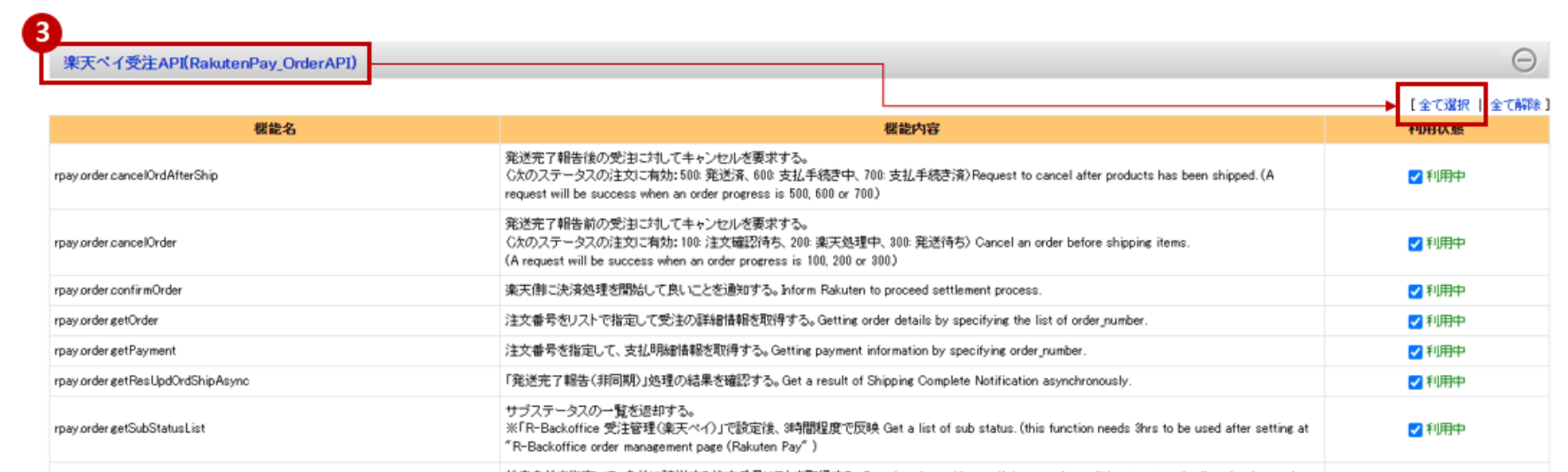Viewport: 1568px width, 472px height.
Task: Toggle 利用中 checkbox for rpay.order.getResUpdOrdShipAsync
Action: (1415, 381)
